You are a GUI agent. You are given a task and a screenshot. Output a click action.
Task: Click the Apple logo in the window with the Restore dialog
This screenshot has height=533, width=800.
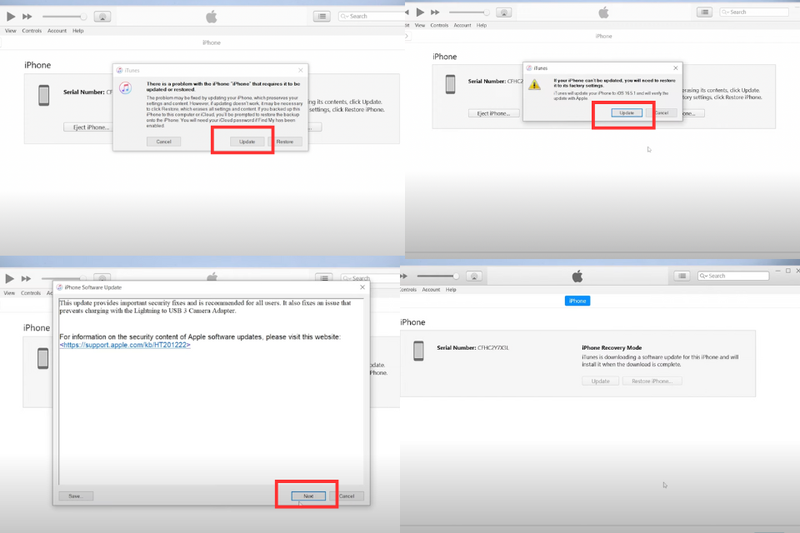[211, 17]
